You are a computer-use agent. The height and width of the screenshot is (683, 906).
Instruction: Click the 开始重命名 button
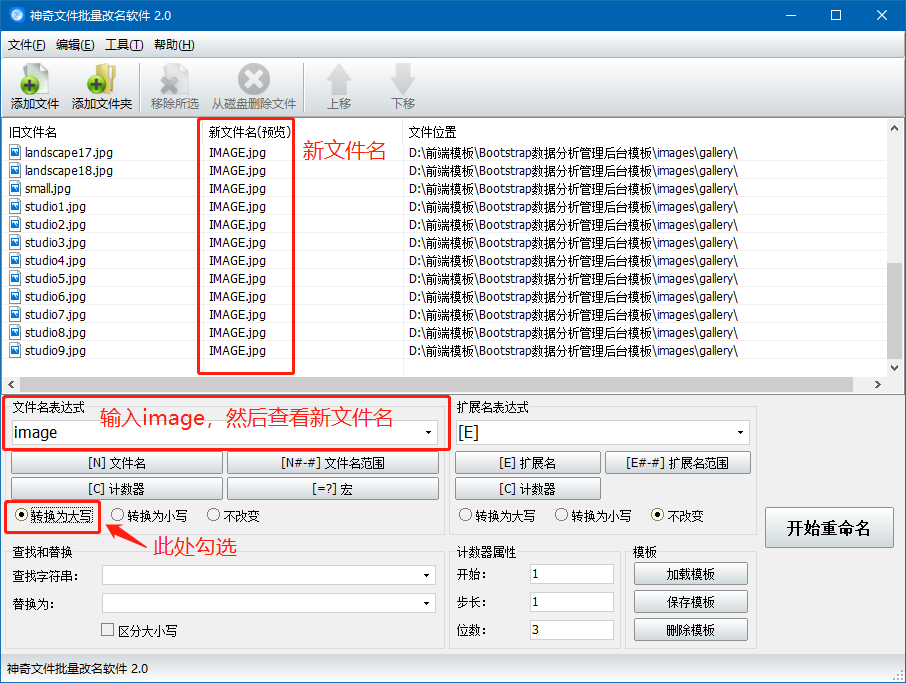tap(828, 528)
